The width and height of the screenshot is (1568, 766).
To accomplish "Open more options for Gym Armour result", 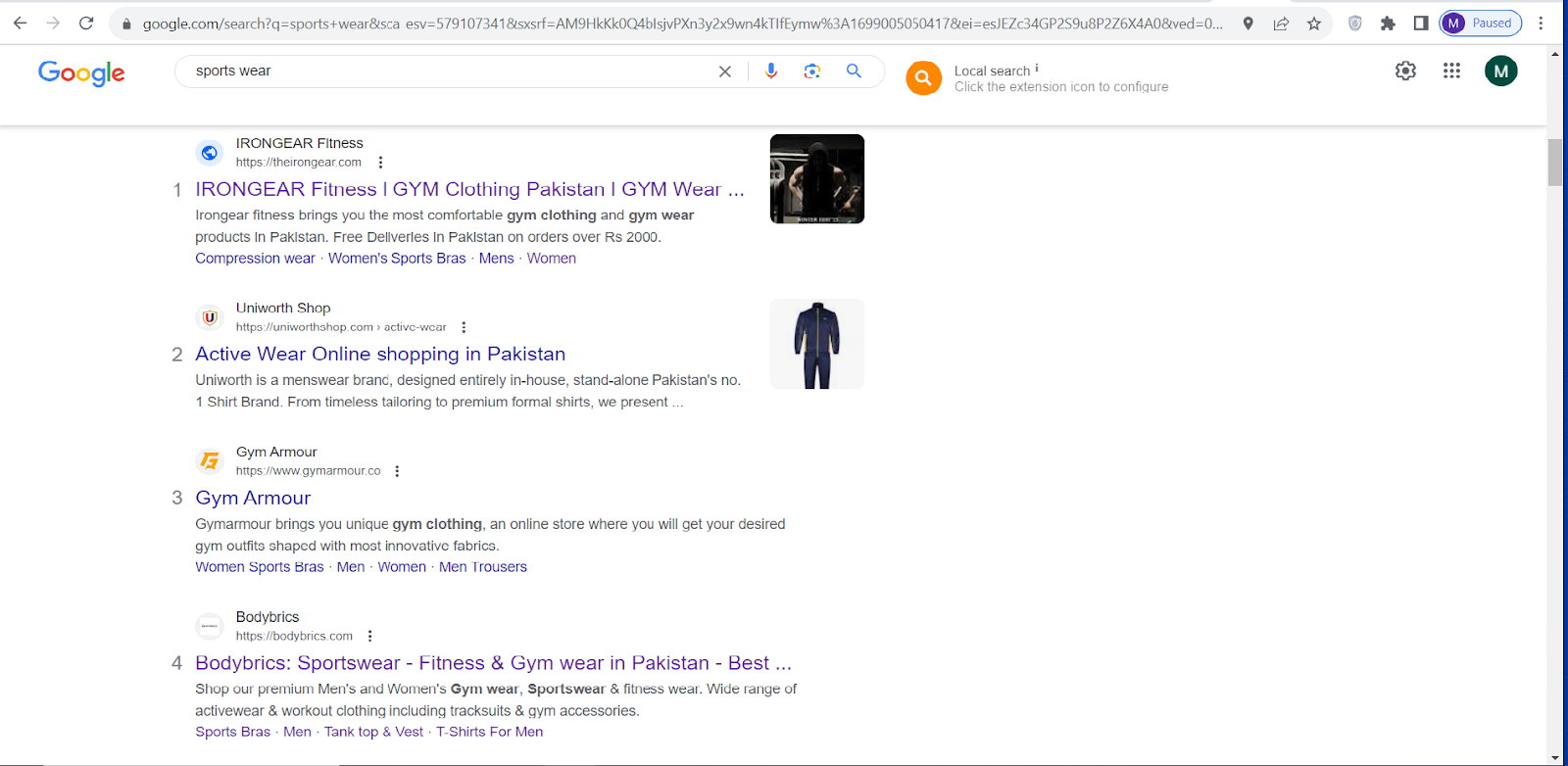I will point(397,471).
